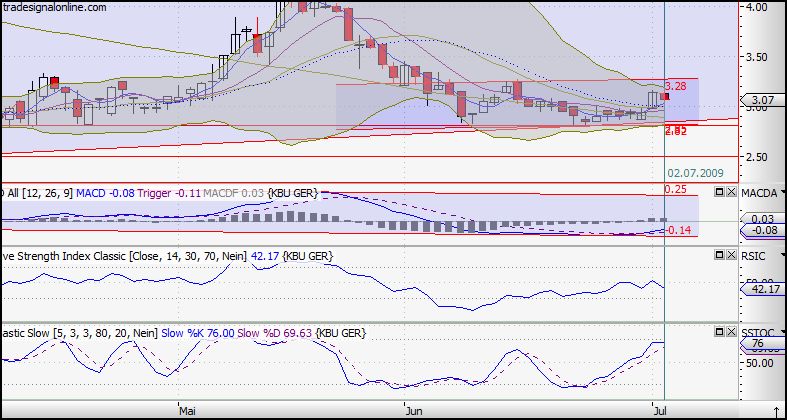This screenshot has height=420, width=787.
Task: Select the 3.28 red price level label
Action: coord(677,87)
